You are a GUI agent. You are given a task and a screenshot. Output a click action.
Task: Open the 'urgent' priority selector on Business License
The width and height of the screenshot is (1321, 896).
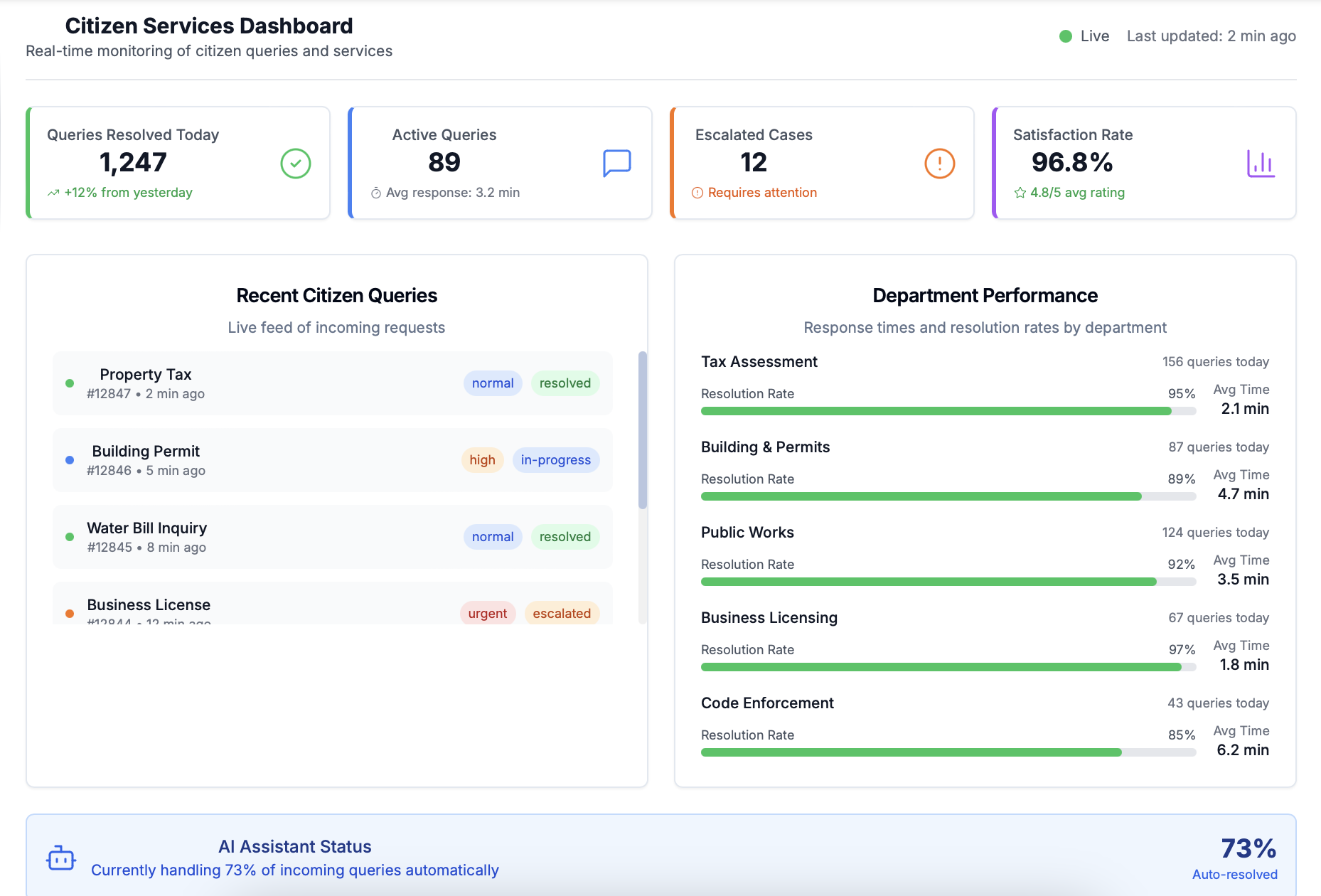coord(488,613)
